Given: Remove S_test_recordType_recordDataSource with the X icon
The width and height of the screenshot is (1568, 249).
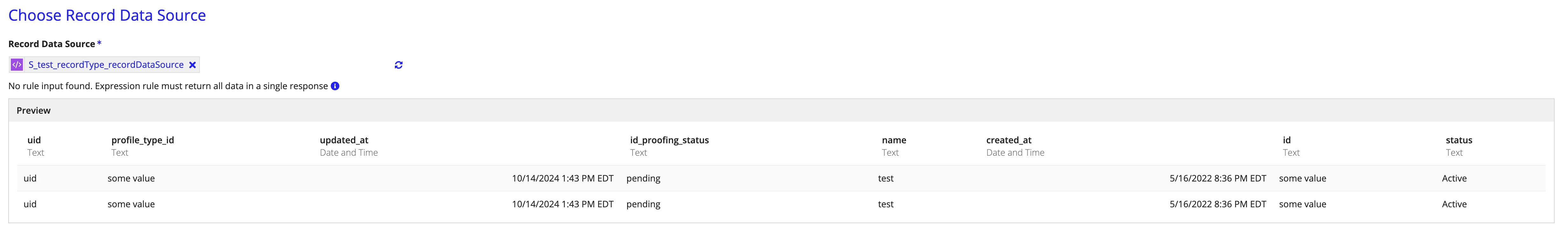Looking at the screenshot, I should click(192, 65).
